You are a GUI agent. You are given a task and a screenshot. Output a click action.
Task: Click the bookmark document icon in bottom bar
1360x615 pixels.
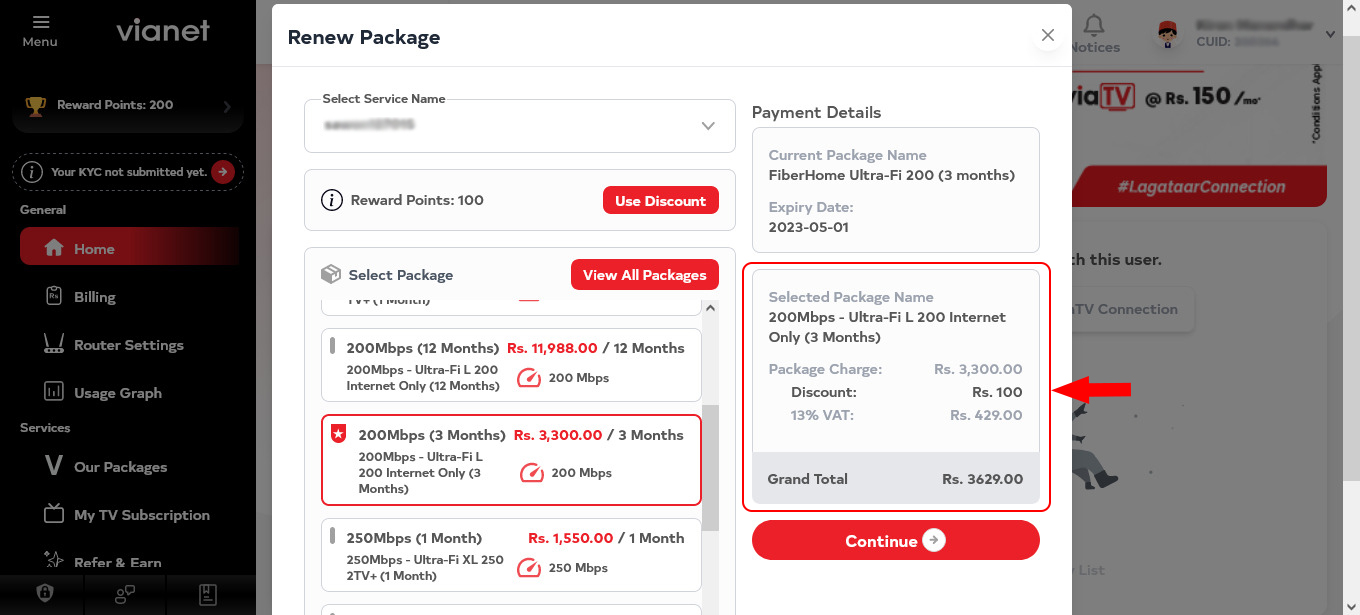(x=207, y=594)
